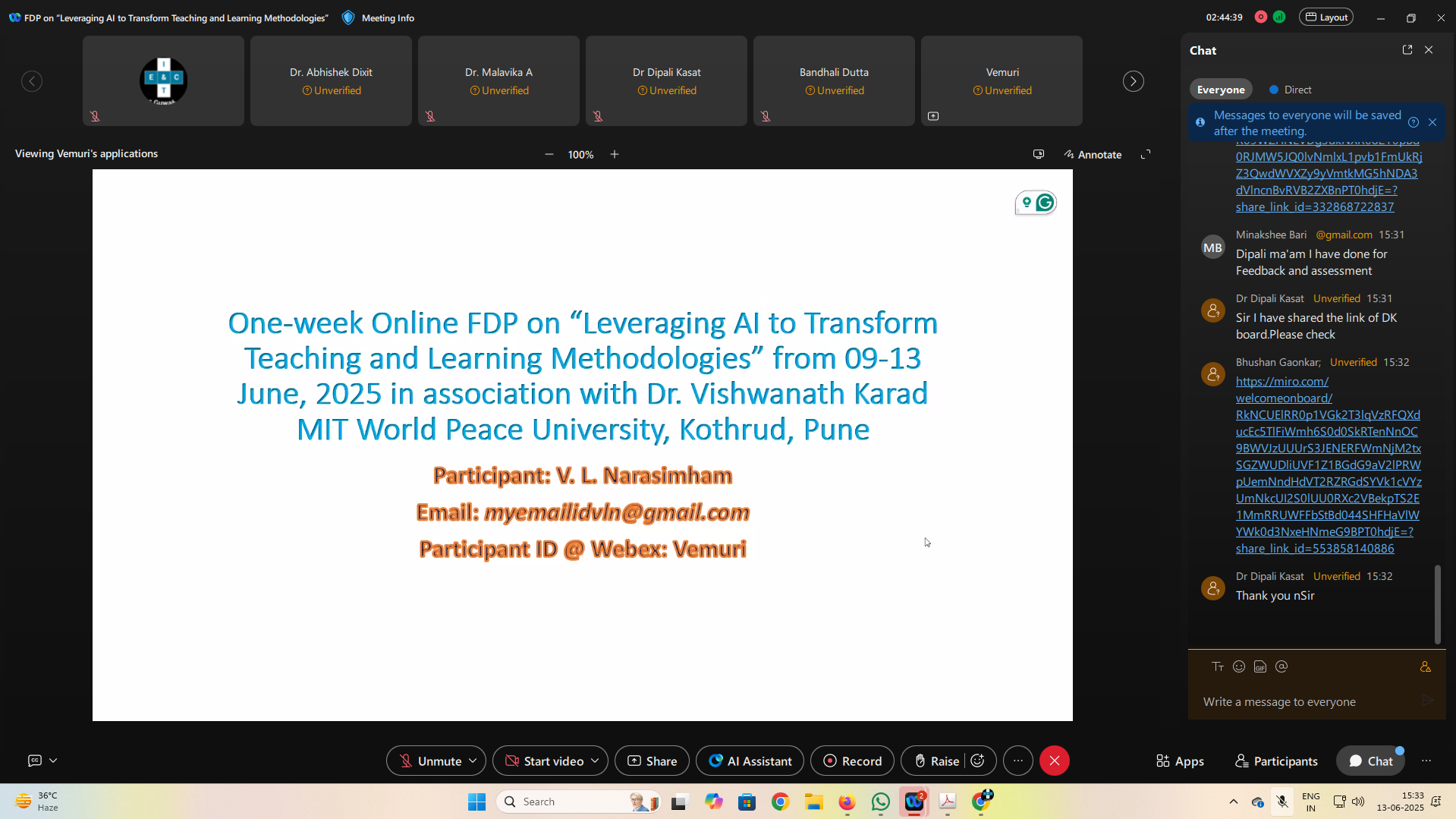Viewport: 1456px width, 819px height.
Task: Open text formatting options in chat
Action: click(1218, 666)
